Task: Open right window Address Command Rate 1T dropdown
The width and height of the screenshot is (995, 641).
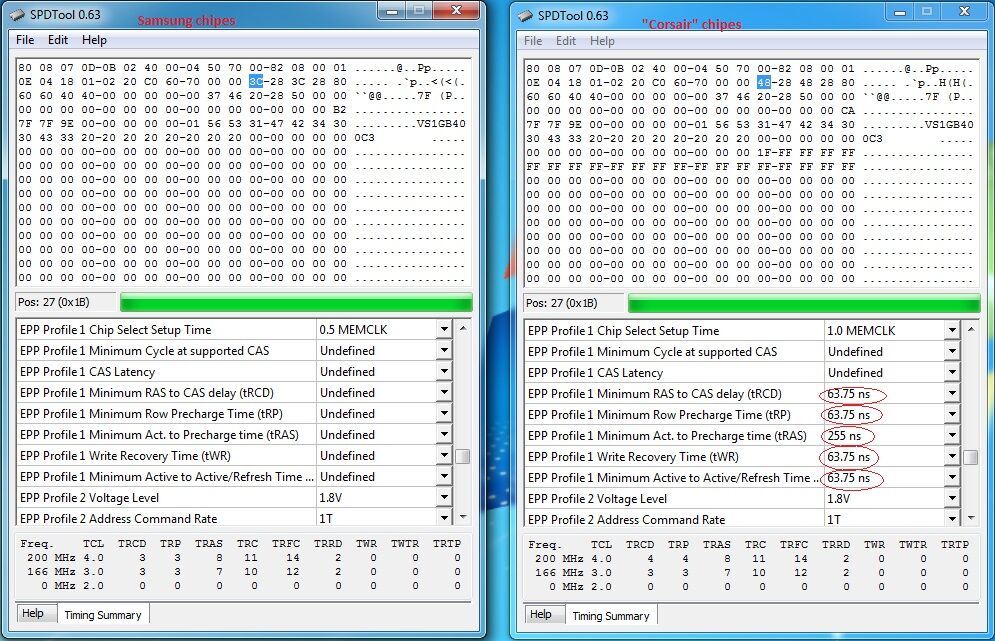Action: coord(952,519)
